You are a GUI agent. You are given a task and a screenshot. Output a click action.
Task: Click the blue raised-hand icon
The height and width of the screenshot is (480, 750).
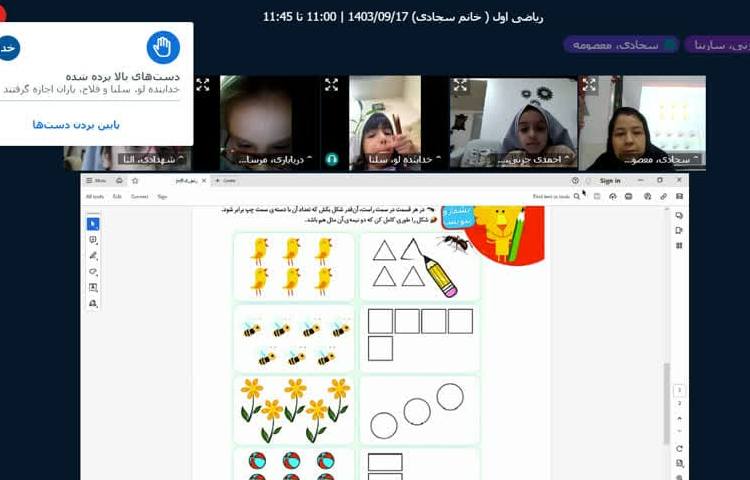click(x=163, y=47)
